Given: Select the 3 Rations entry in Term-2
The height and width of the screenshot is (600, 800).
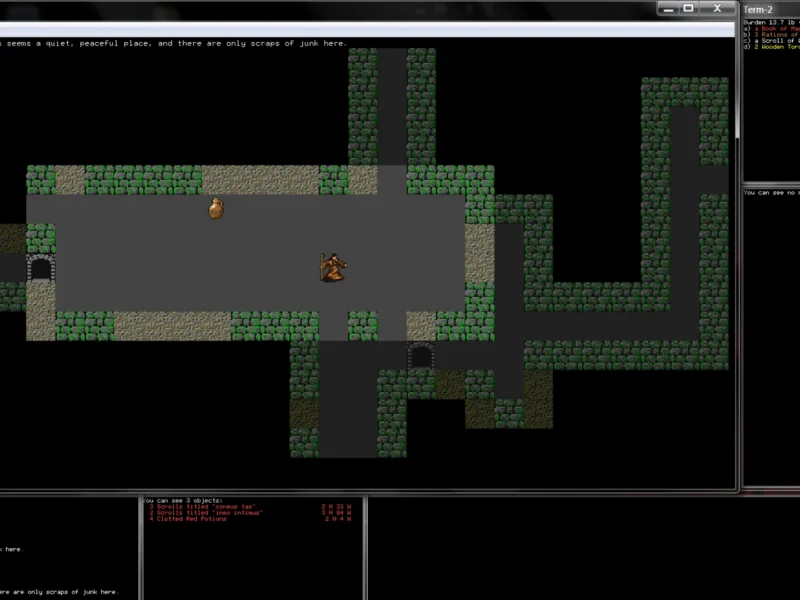Looking at the screenshot, I should 771,35.
